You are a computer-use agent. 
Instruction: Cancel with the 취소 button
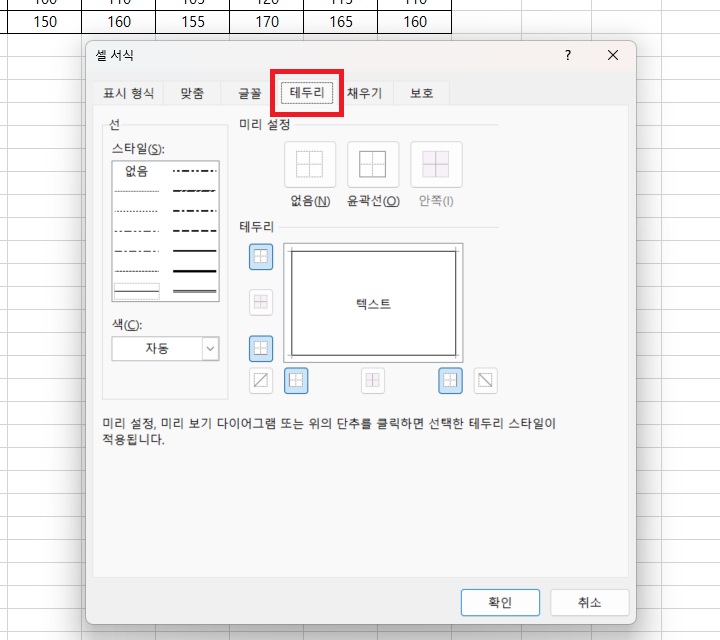[x=590, y=602]
